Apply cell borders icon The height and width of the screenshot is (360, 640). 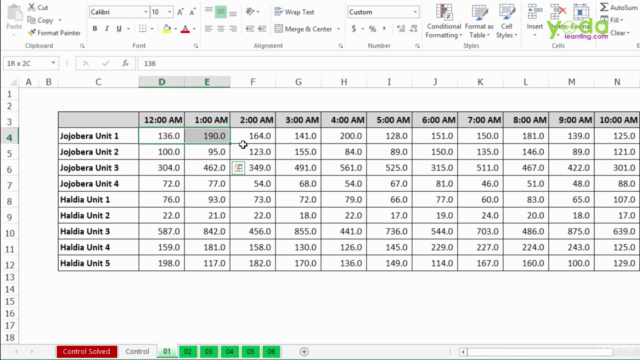pyautogui.click(x=142, y=29)
